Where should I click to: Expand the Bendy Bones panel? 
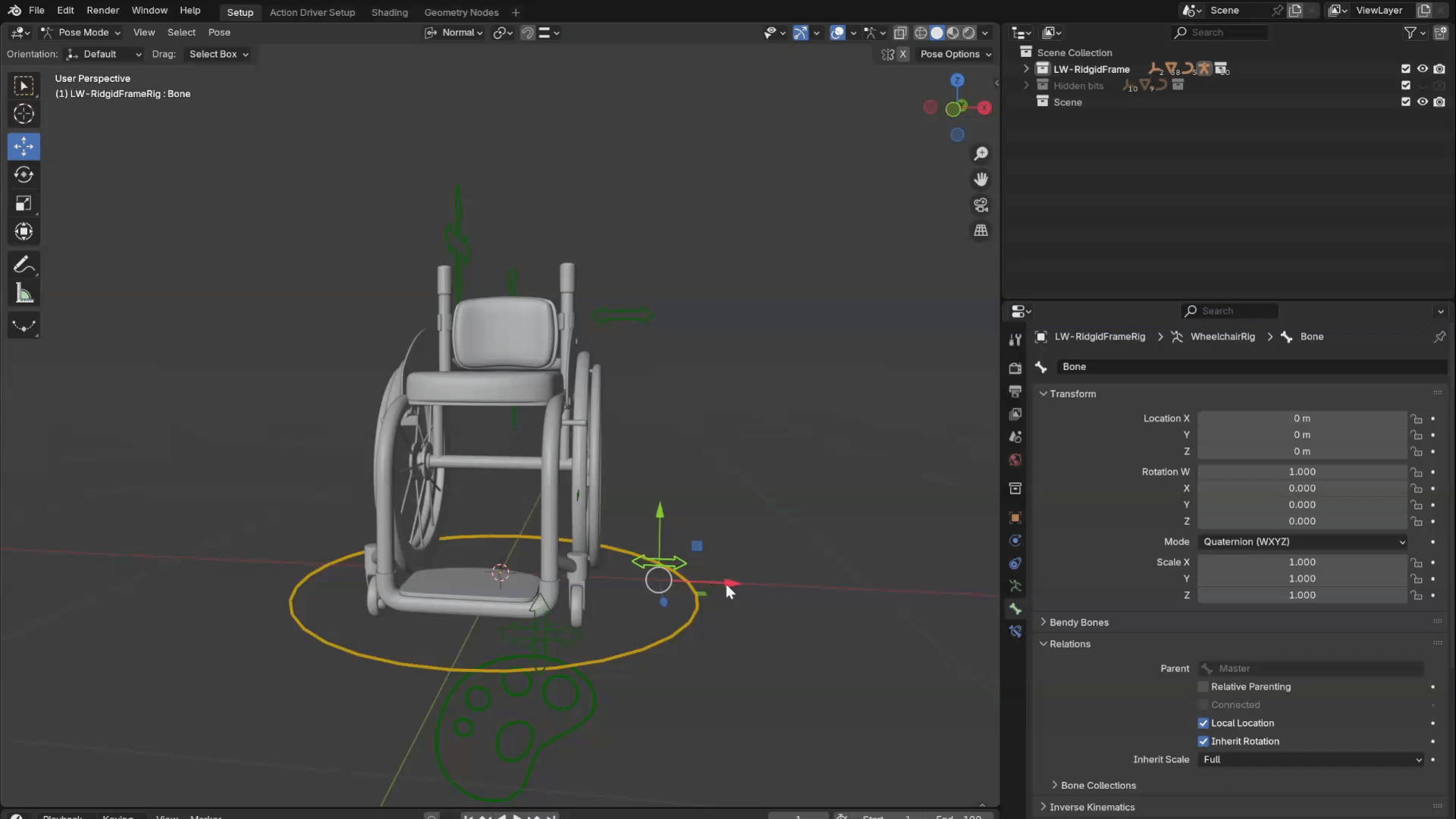coord(1078,623)
